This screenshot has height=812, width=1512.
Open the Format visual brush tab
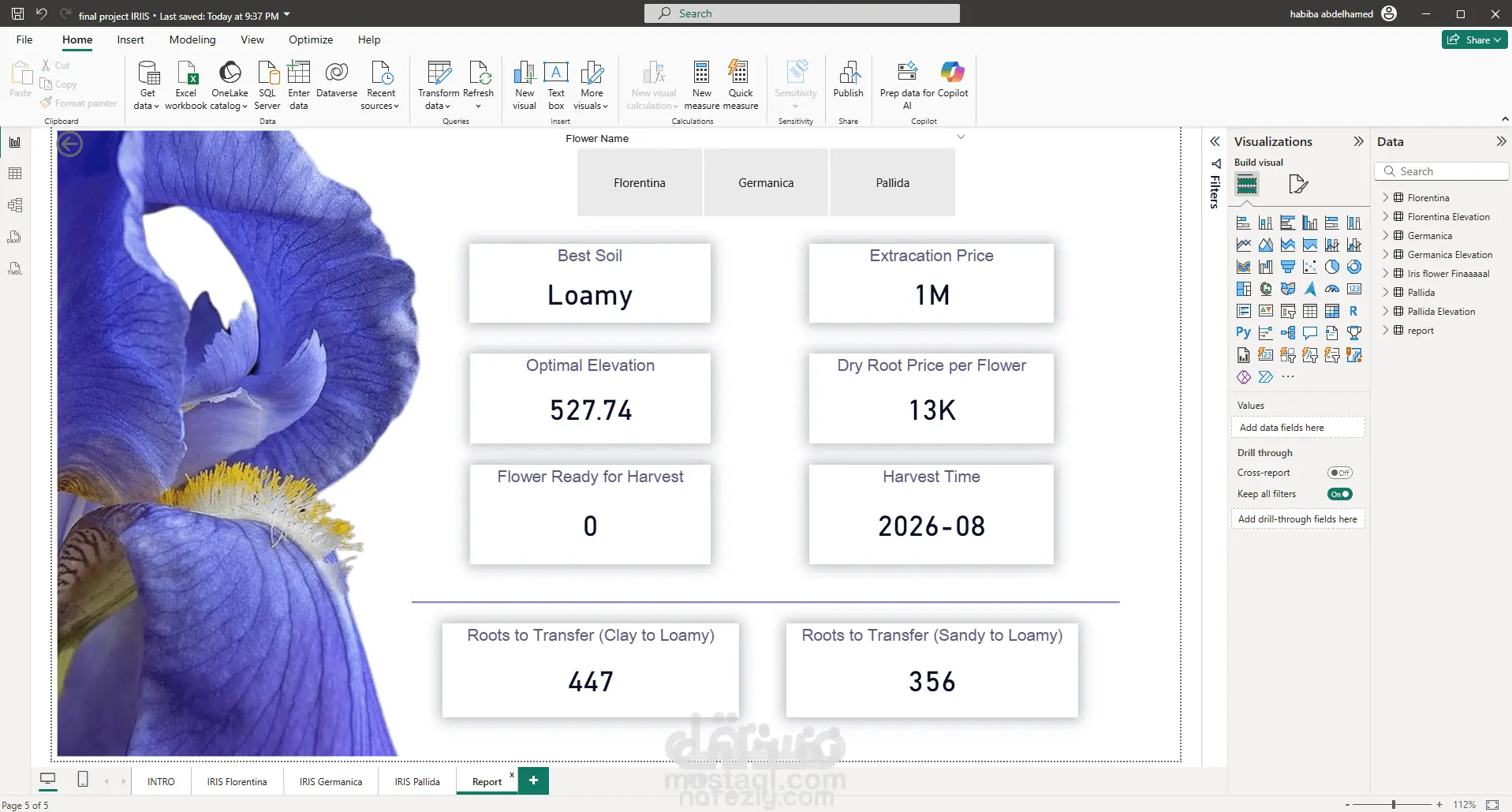click(x=1297, y=185)
